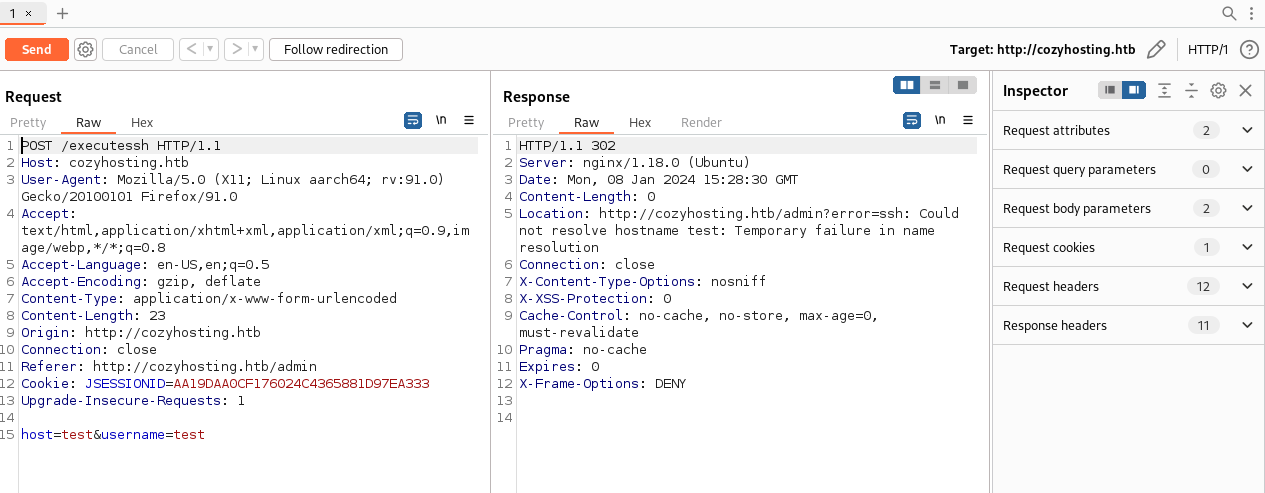Open the search icon in tab bar

[1230, 13]
